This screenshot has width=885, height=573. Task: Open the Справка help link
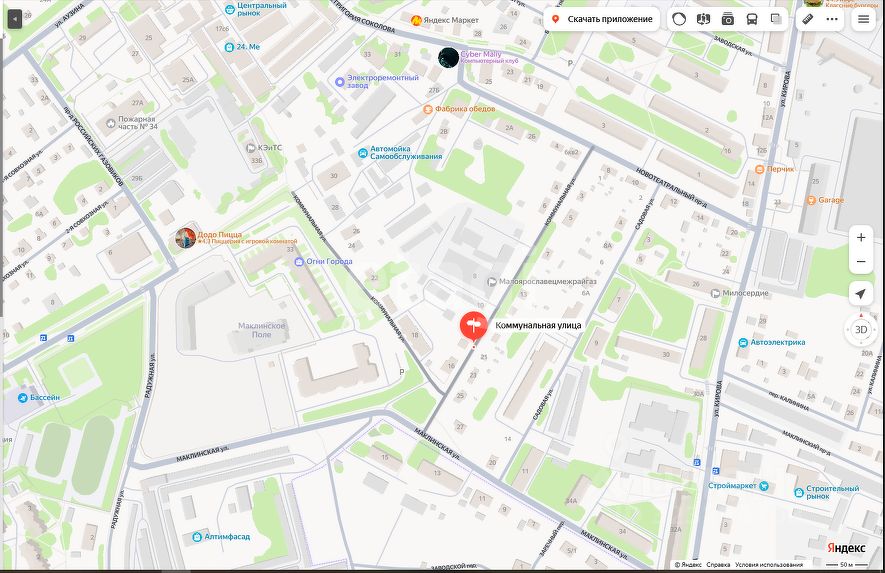click(x=718, y=565)
